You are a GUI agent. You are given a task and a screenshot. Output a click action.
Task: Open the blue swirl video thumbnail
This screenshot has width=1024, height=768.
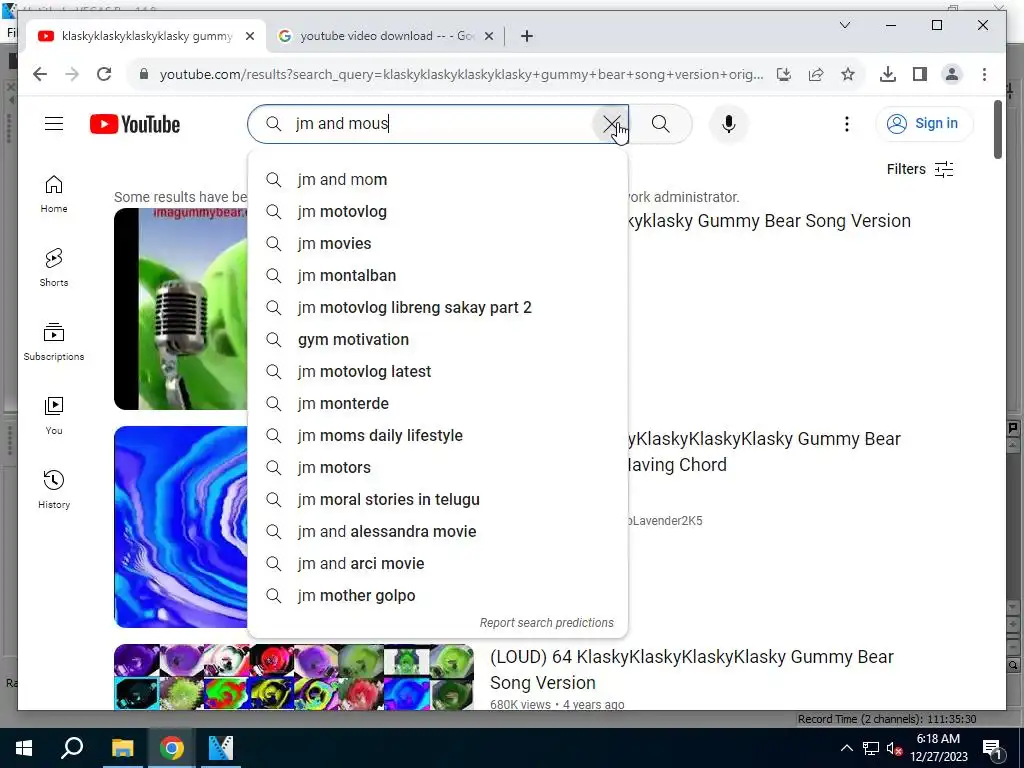[181, 527]
